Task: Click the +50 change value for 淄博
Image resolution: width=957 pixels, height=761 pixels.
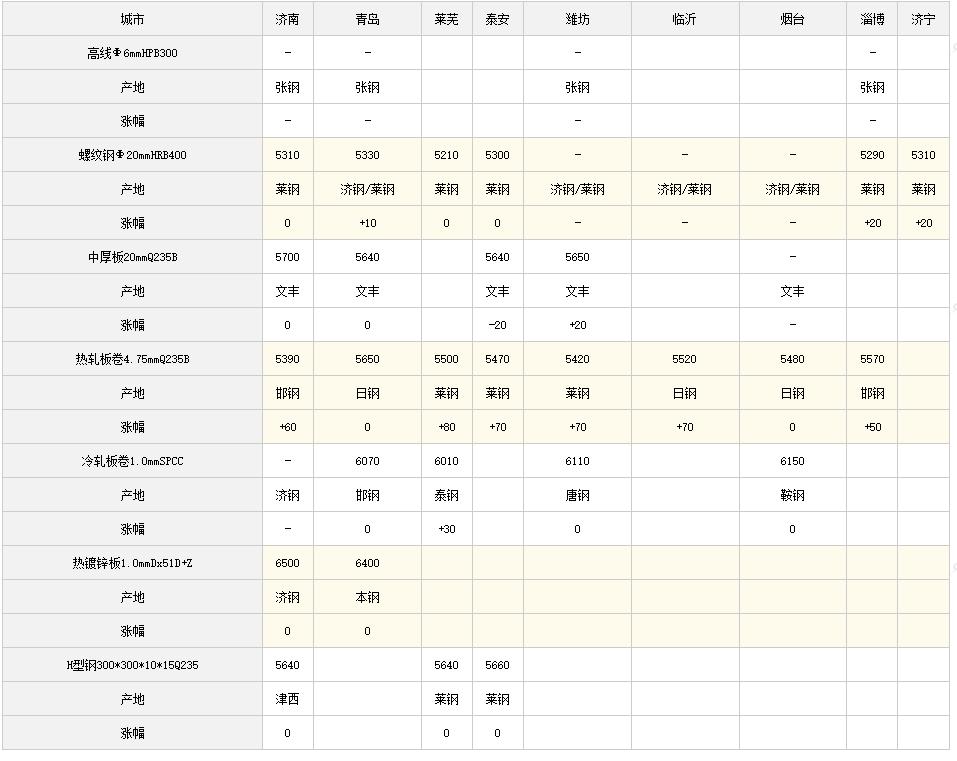Action: pyautogui.click(x=872, y=427)
